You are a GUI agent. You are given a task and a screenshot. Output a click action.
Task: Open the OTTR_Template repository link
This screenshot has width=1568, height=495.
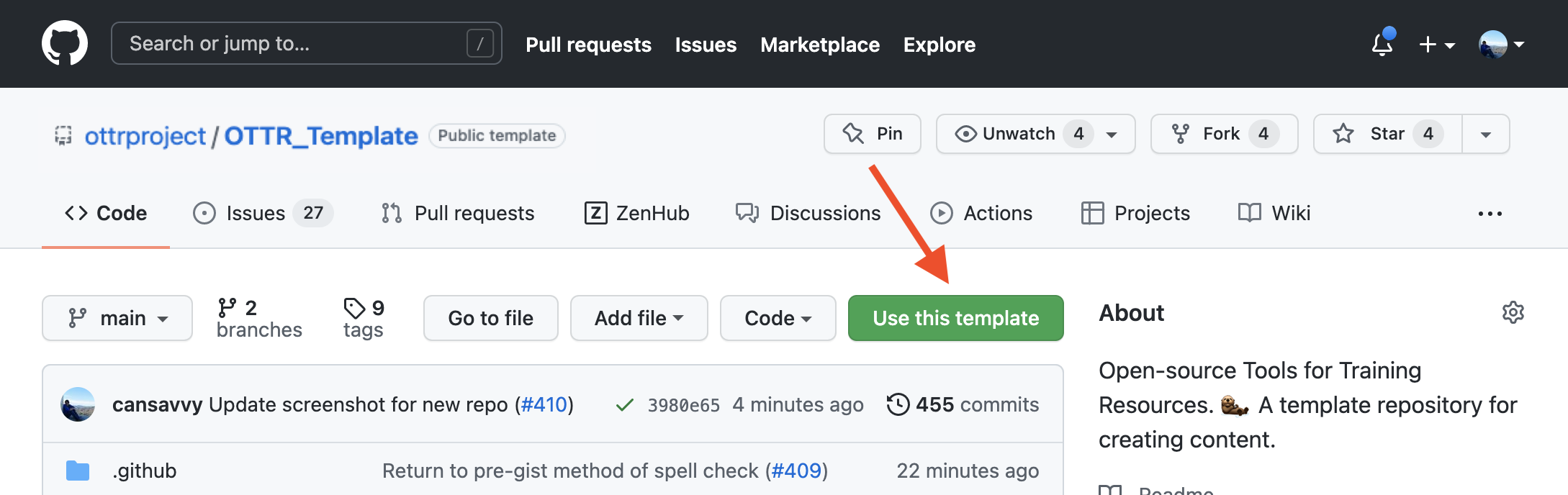tap(321, 135)
